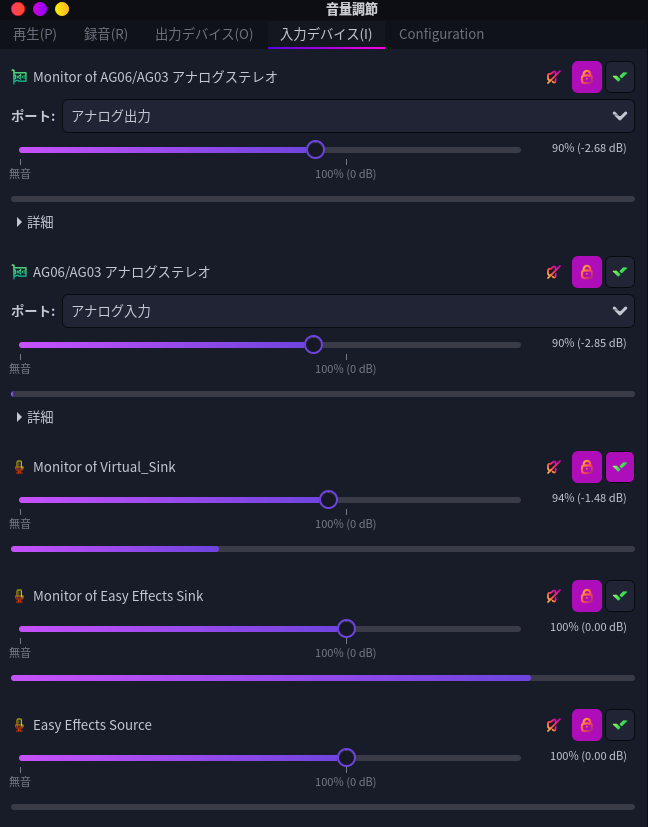Set Easy Effects Source as fallback device
648x827 pixels.
pyautogui.click(x=620, y=725)
